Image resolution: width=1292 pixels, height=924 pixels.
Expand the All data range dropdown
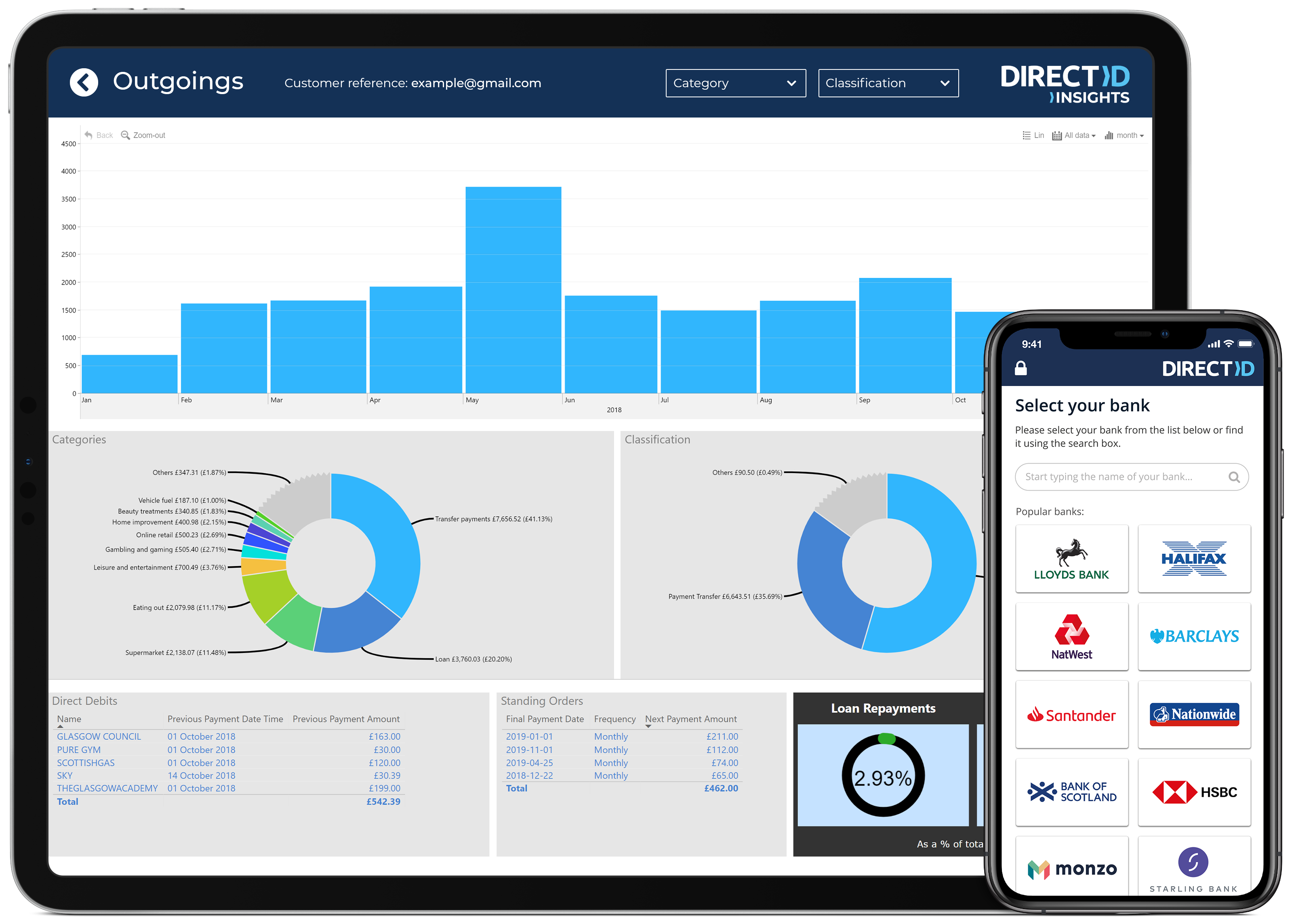[x=1073, y=135]
